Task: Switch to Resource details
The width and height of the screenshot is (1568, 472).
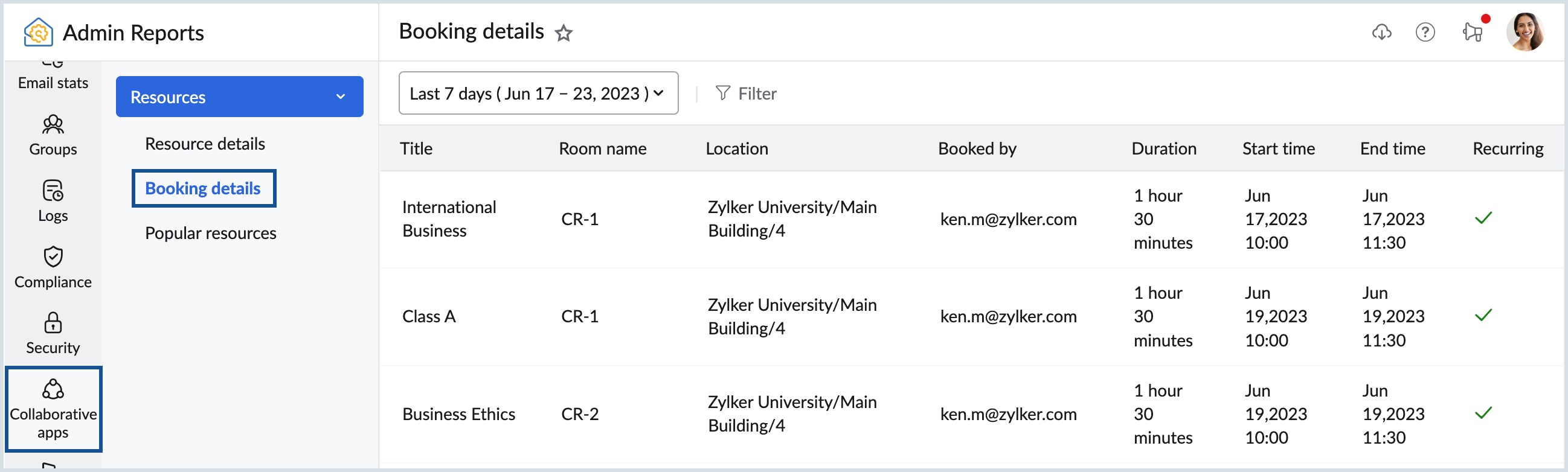Action: (x=204, y=144)
